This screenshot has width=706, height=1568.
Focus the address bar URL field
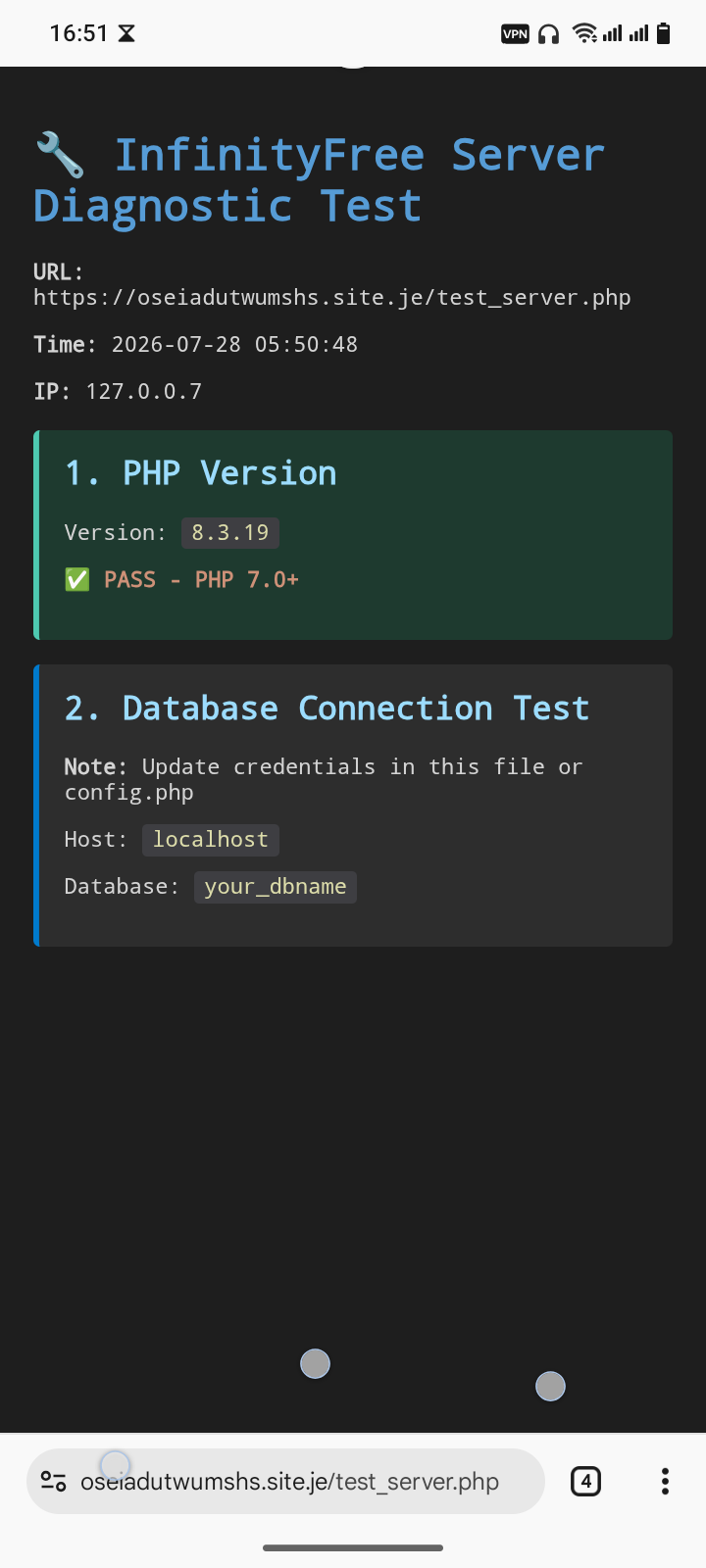pyautogui.click(x=285, y=1481)
